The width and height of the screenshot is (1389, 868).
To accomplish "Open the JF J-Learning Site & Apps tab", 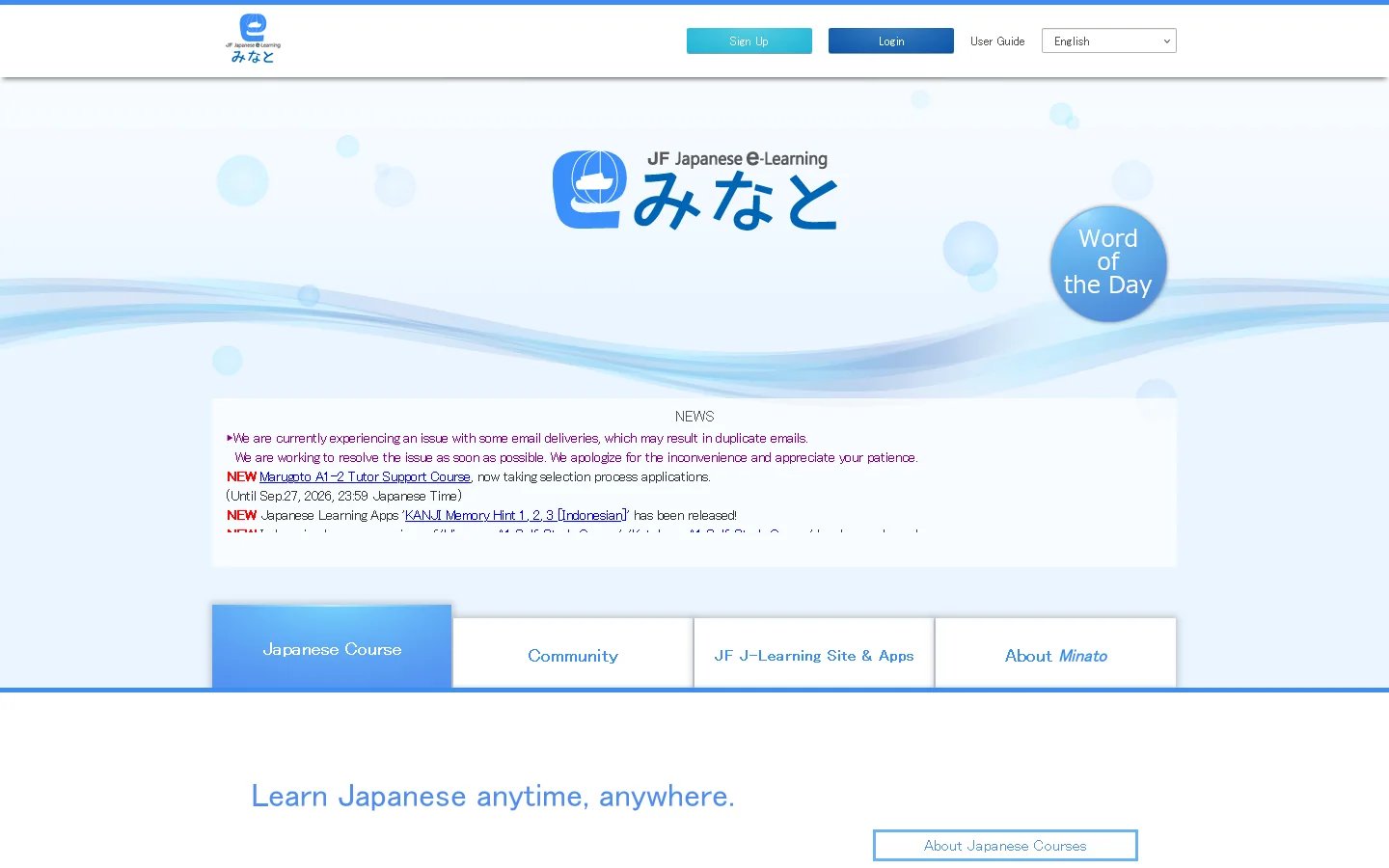I will click(x=814, y=653).
